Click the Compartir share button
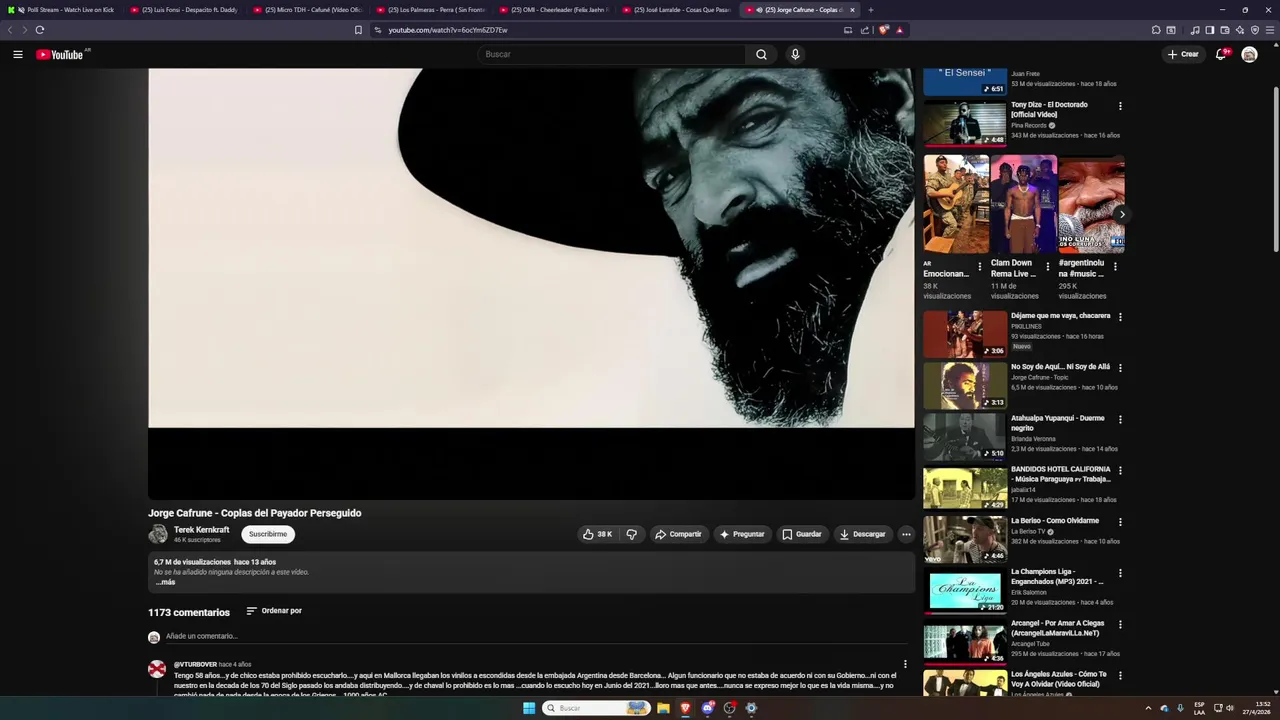This screenshot has height=720, width=1280. point(679,534)
